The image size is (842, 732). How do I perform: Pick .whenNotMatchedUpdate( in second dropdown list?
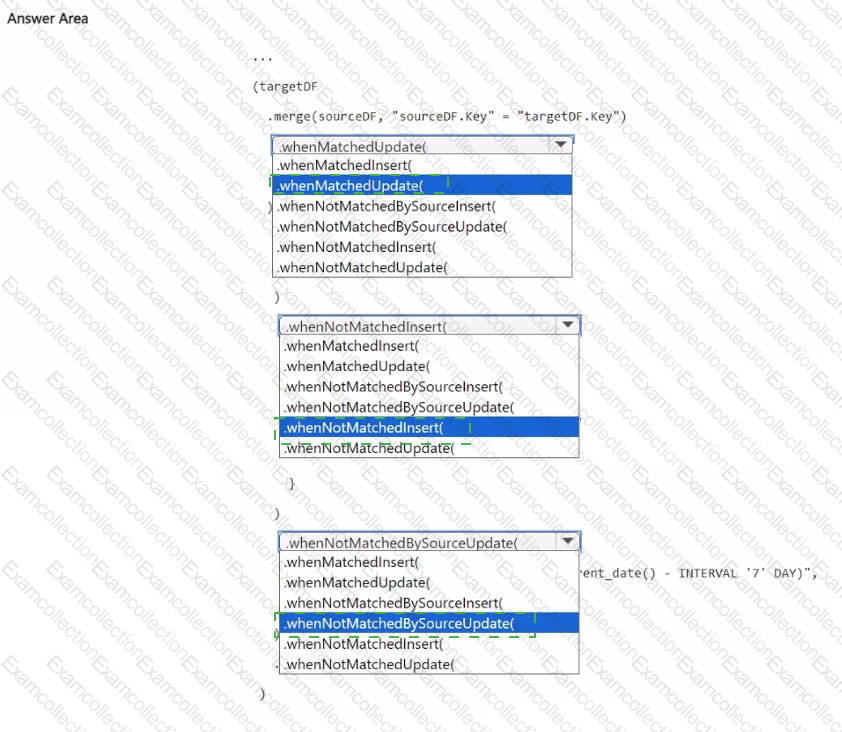pyautogui.click(x=429, y=448)
